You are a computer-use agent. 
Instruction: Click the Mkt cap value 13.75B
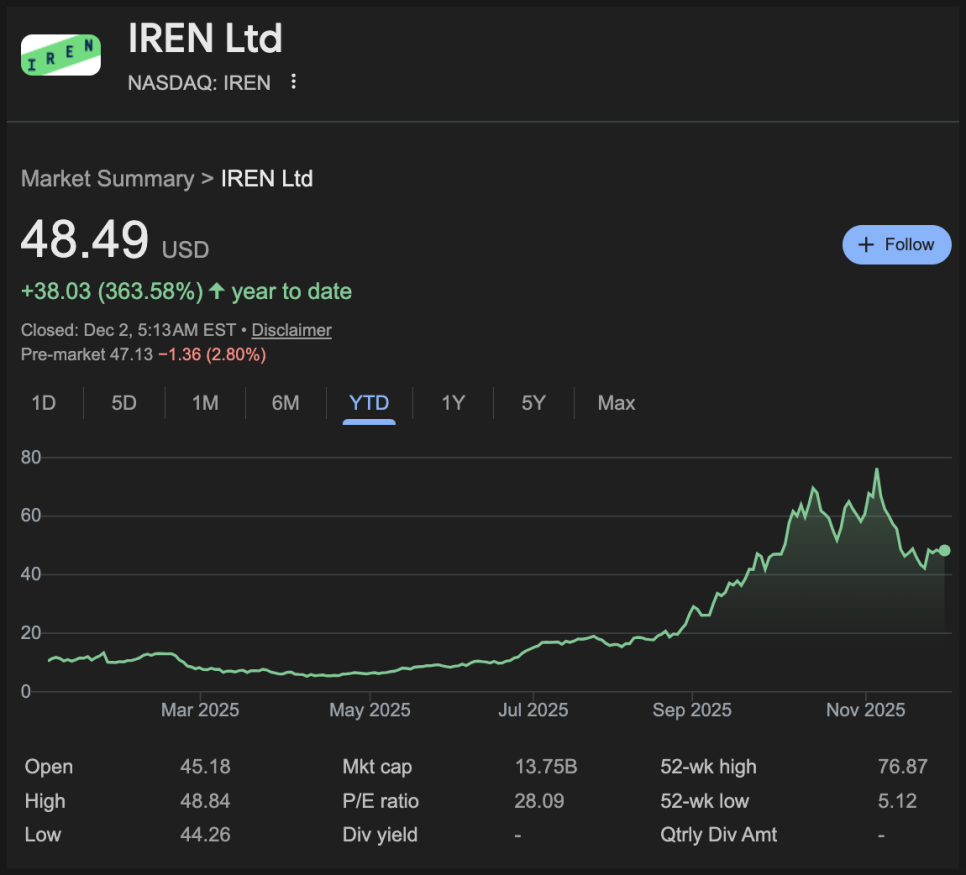[x=545, y=767]
